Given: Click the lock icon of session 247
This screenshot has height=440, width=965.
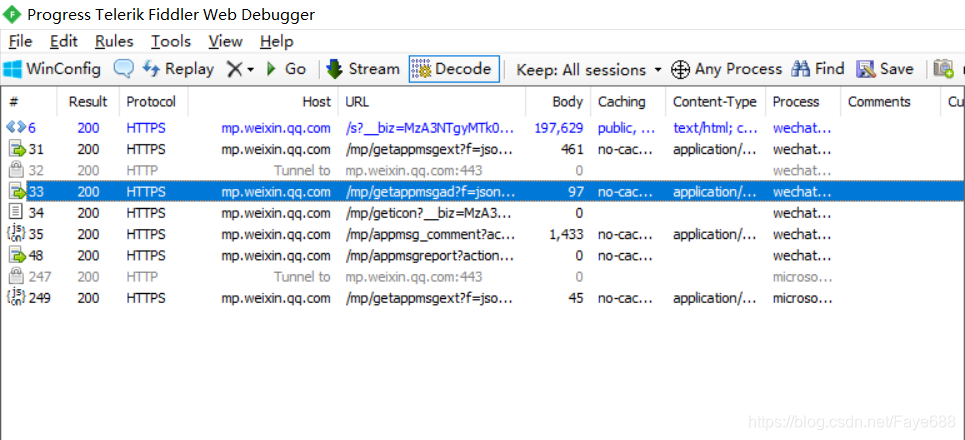Looking at the screenshot, I should tap(17, 277).
